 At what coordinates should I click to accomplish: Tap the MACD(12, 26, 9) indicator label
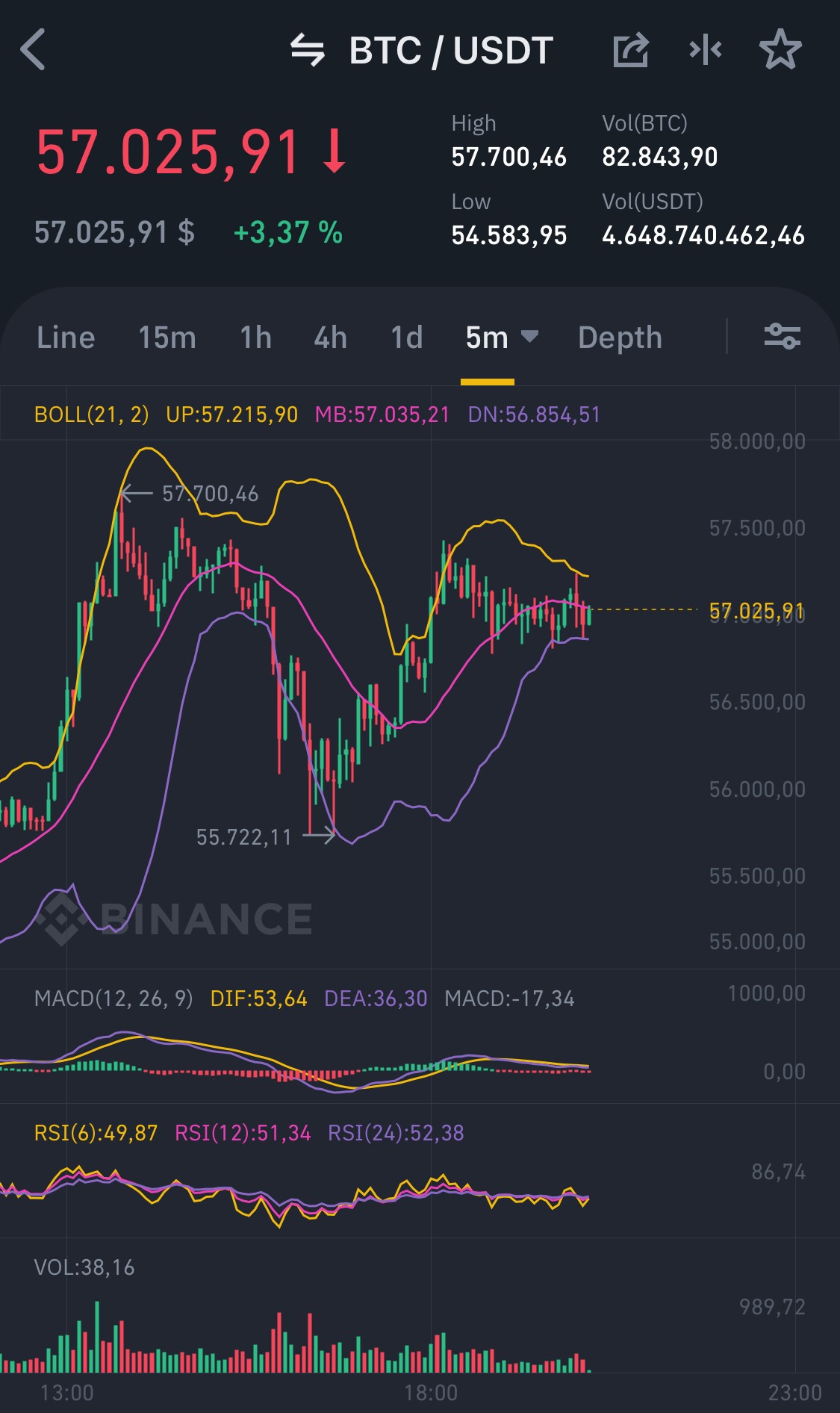pos(113,999)
